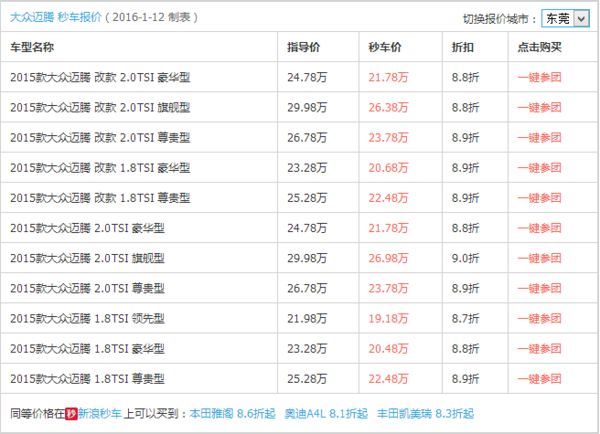Click 一键参团 for 改款 2.0TSI 豪华型
This screenshot has width=600, height=434.
[539, 77]
